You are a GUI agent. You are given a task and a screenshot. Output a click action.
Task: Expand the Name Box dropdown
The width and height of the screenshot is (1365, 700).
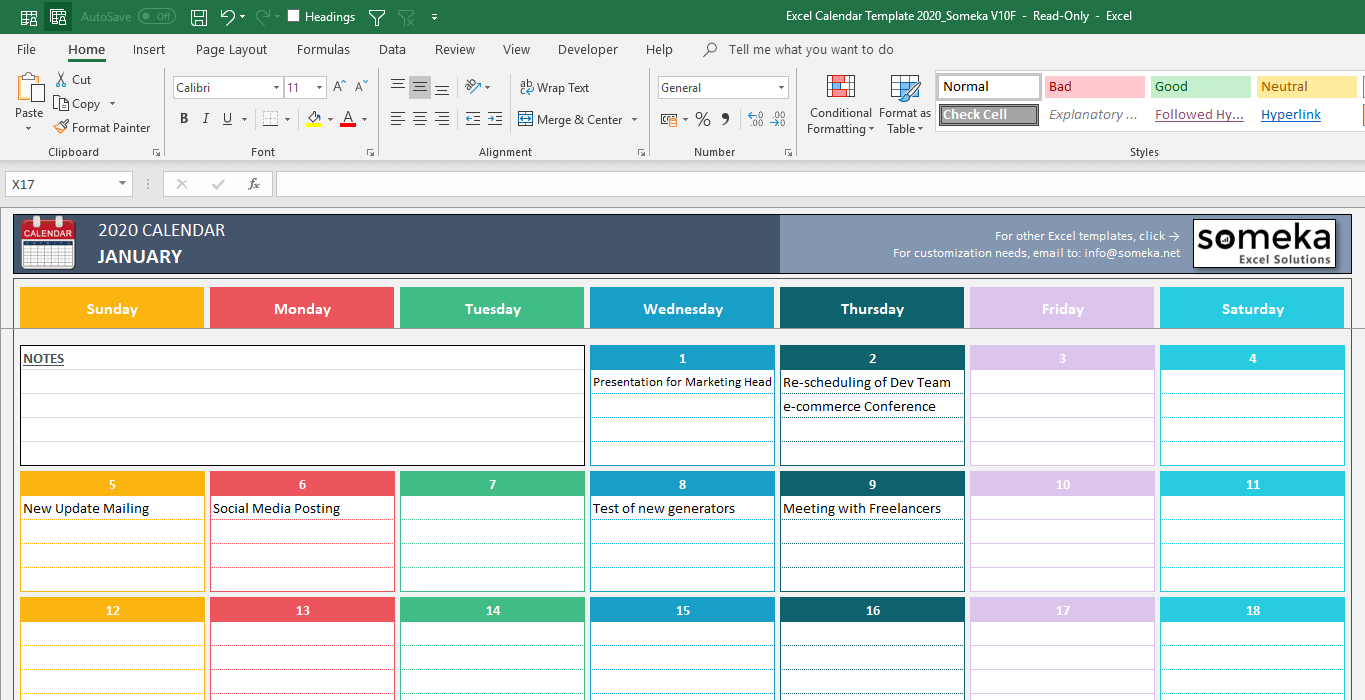point(123,184)
